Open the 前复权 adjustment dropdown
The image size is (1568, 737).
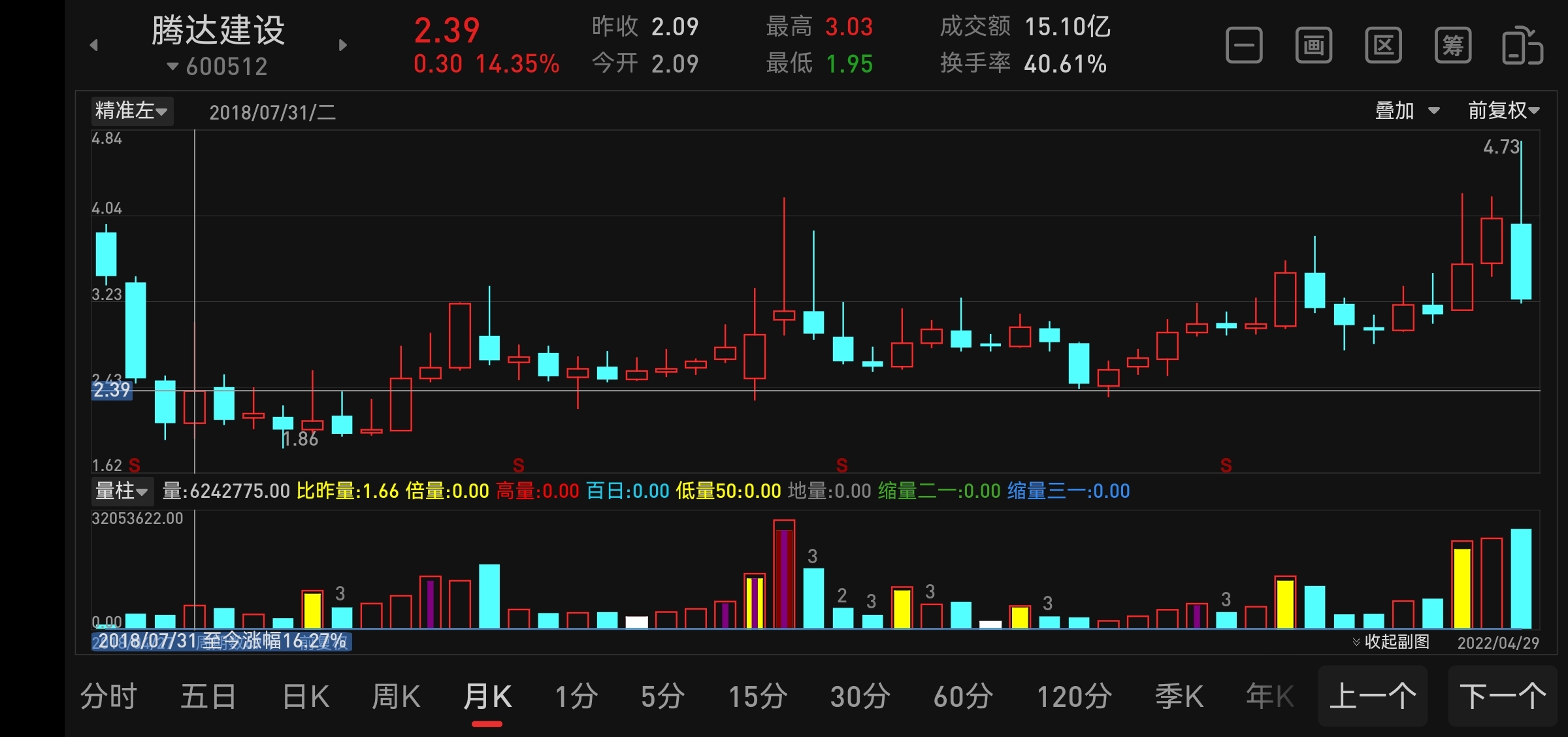(x=1503, y=111)
